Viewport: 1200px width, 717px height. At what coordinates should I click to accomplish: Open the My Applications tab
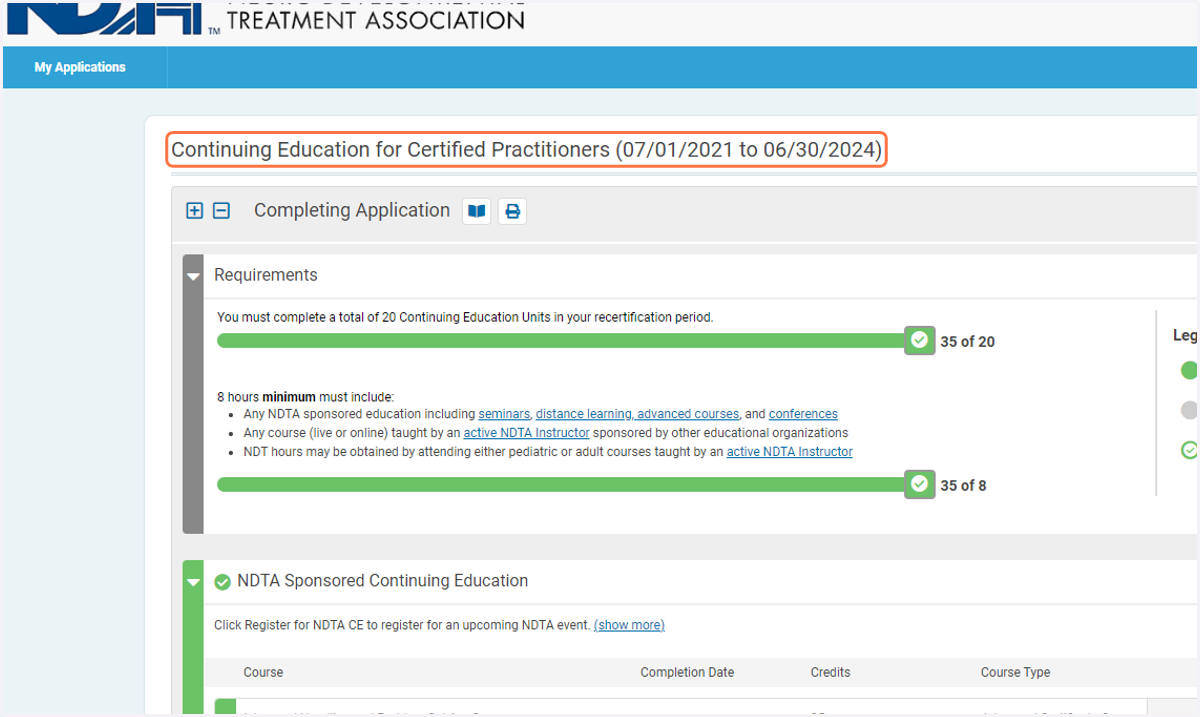point(80,67)
